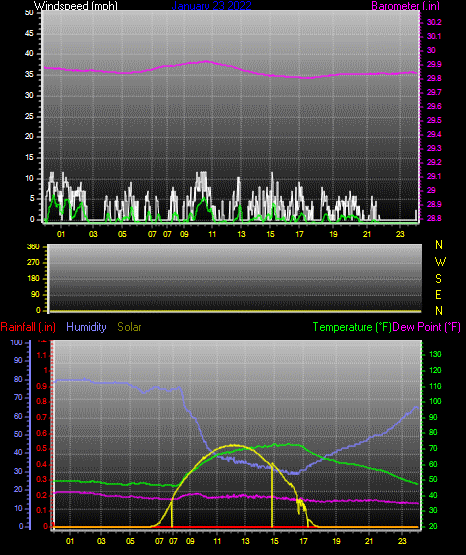Click hour 01 label below windspeed chart
Viewport: 466px width, 555px height.
click(x=61, y=234)
